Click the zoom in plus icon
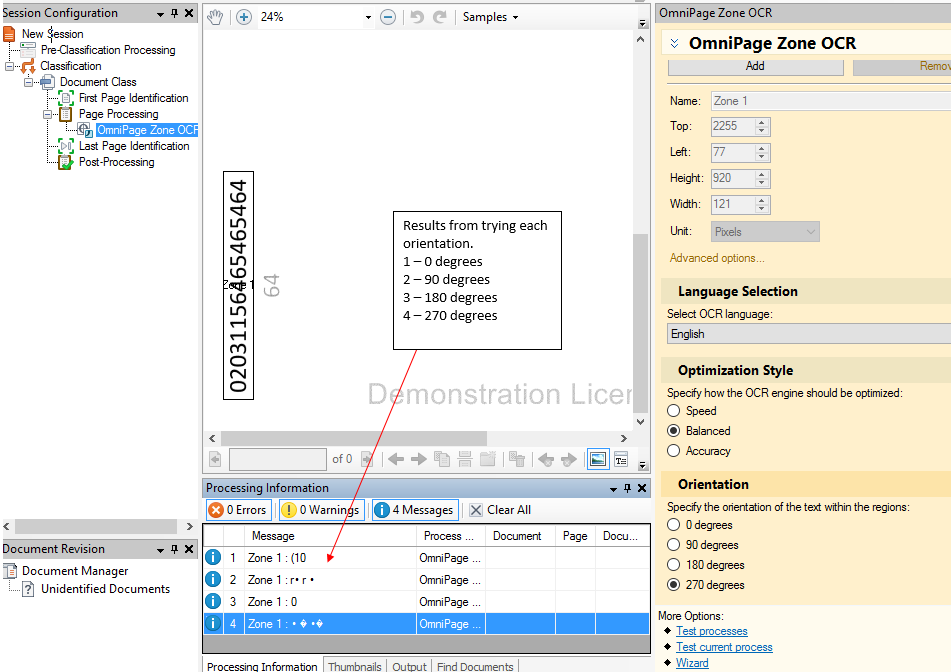The image size is (951, 672). 244,17
